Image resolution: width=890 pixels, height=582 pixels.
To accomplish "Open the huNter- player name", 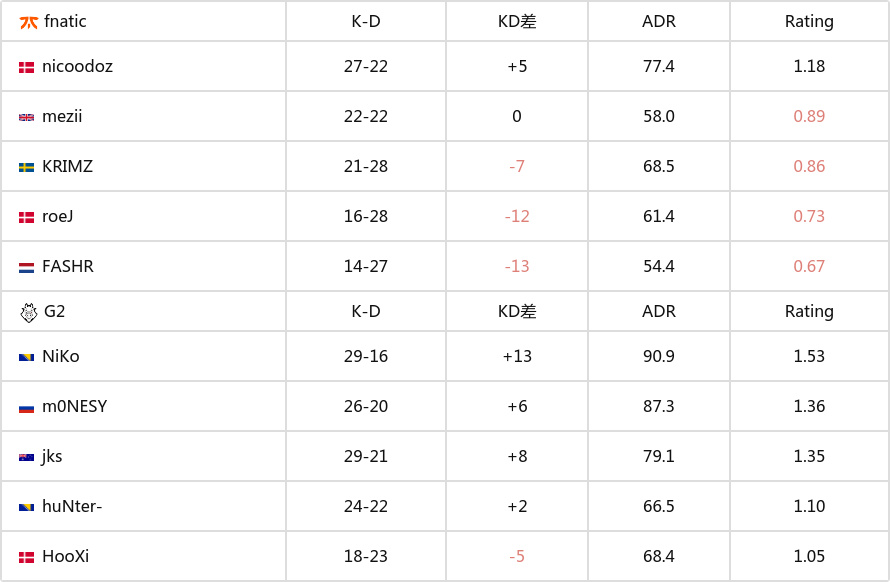I will point(72,506).
